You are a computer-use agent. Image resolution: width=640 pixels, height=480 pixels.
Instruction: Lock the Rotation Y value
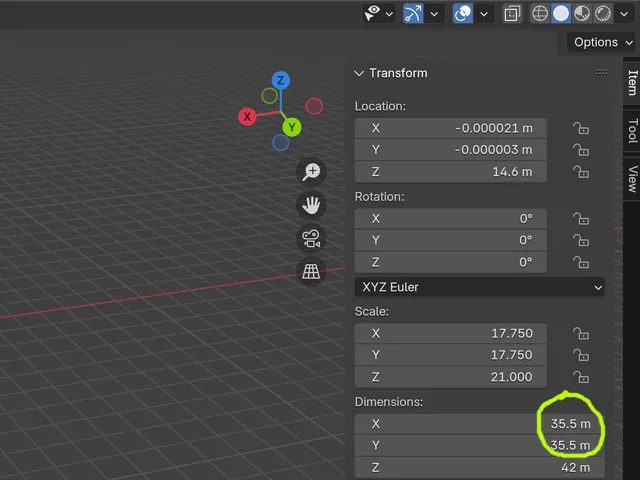[581, 241]
